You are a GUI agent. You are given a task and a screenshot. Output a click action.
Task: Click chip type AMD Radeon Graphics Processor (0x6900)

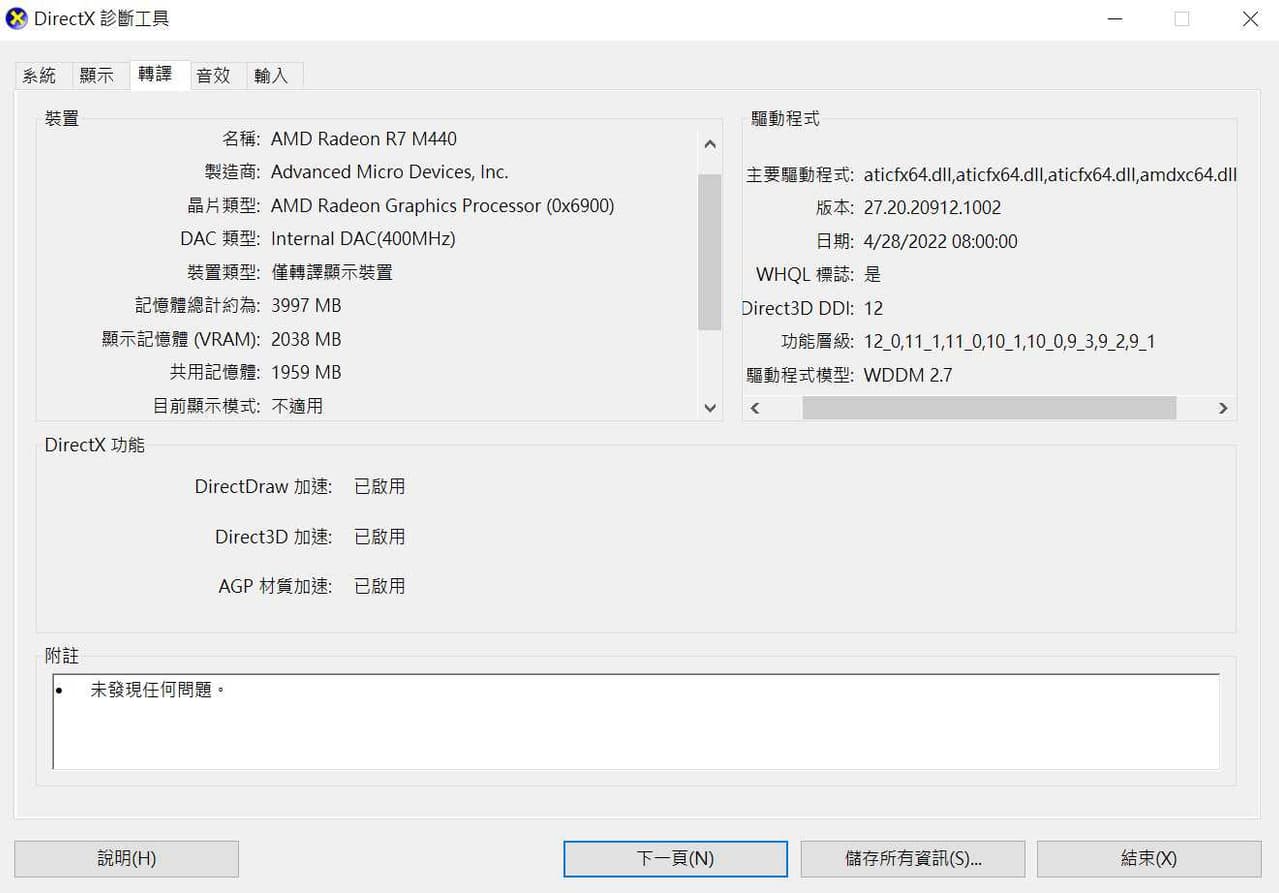click(443, 206)
